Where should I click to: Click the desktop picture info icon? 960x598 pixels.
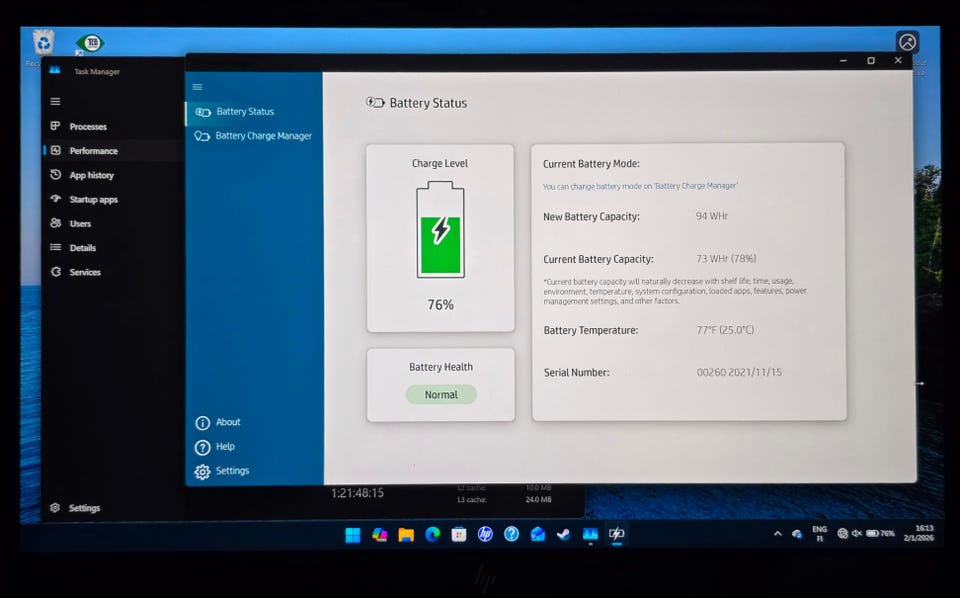click(907, 42)
